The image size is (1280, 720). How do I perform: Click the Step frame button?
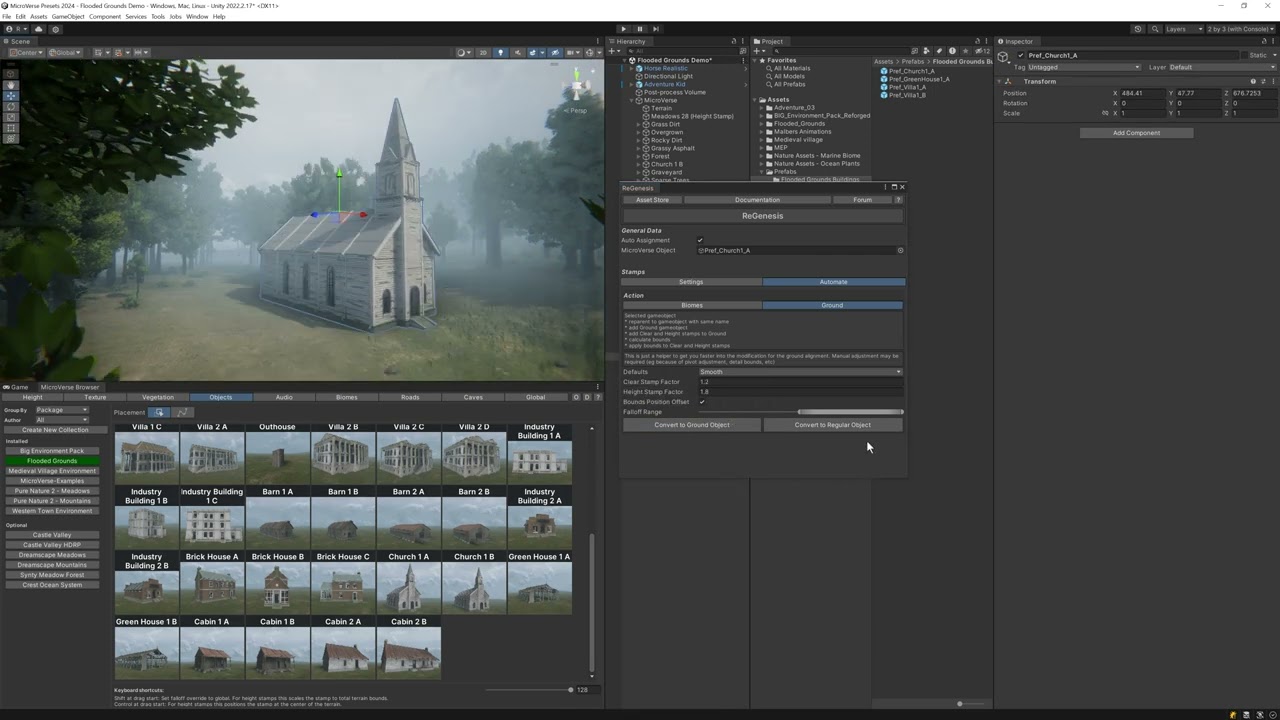[x=657, y=29]
